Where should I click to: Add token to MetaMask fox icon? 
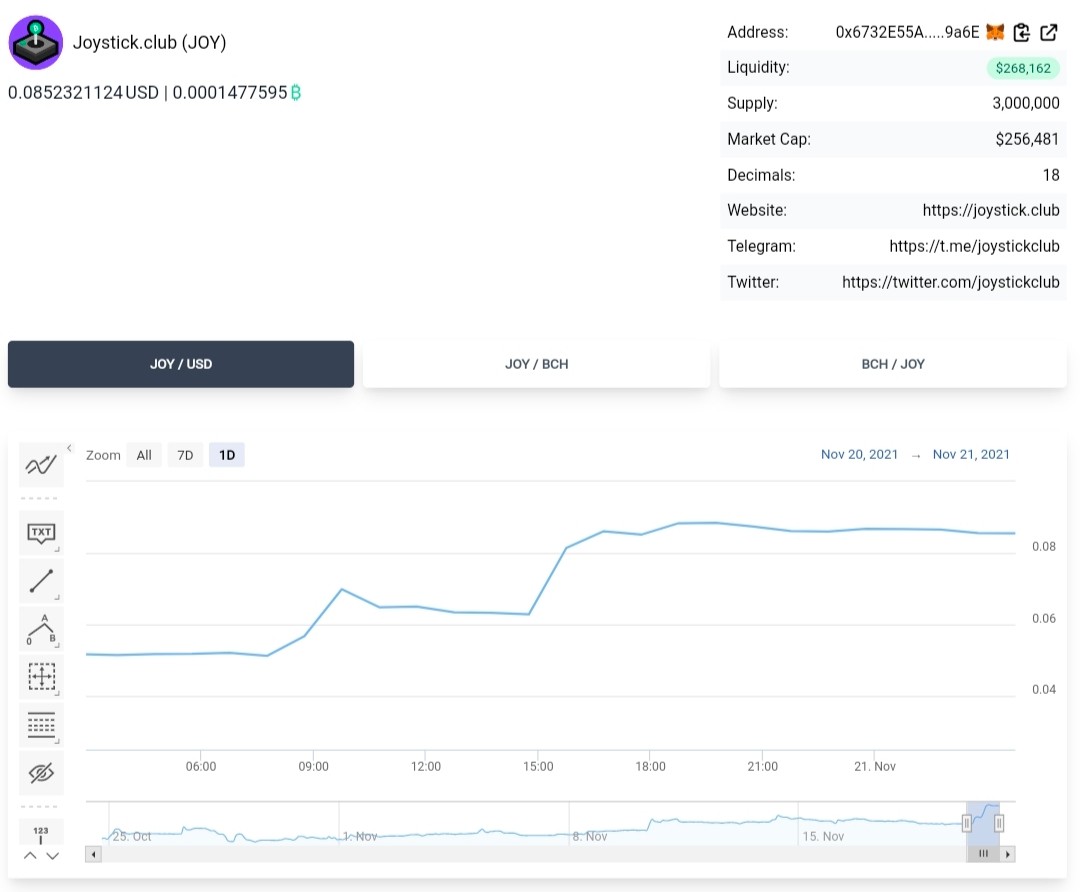pyautogui.click(x=995, y=32)
